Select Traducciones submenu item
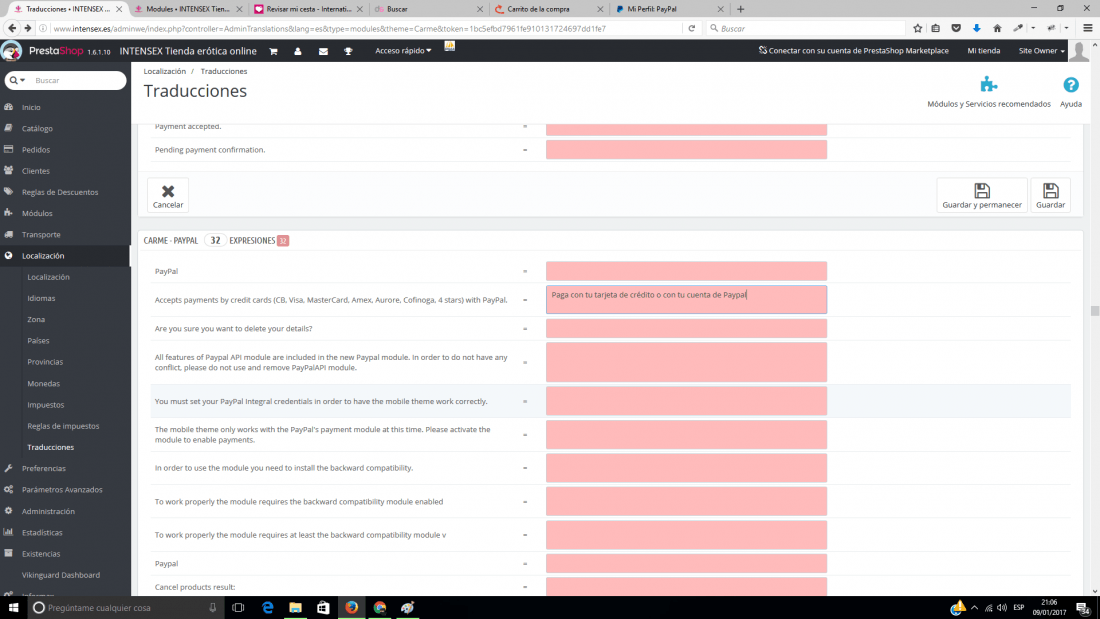The image size is (1100, 619). pyautogui.click(x=51, y=447)
